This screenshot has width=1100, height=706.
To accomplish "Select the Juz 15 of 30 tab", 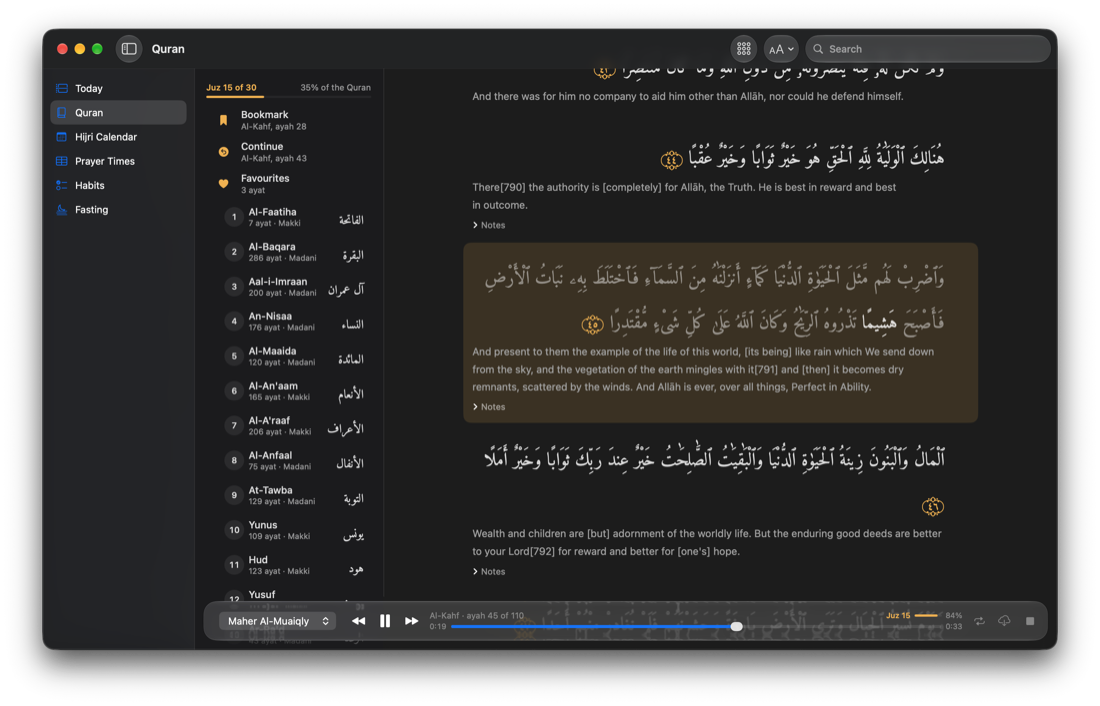I will (x=231, y=88).
